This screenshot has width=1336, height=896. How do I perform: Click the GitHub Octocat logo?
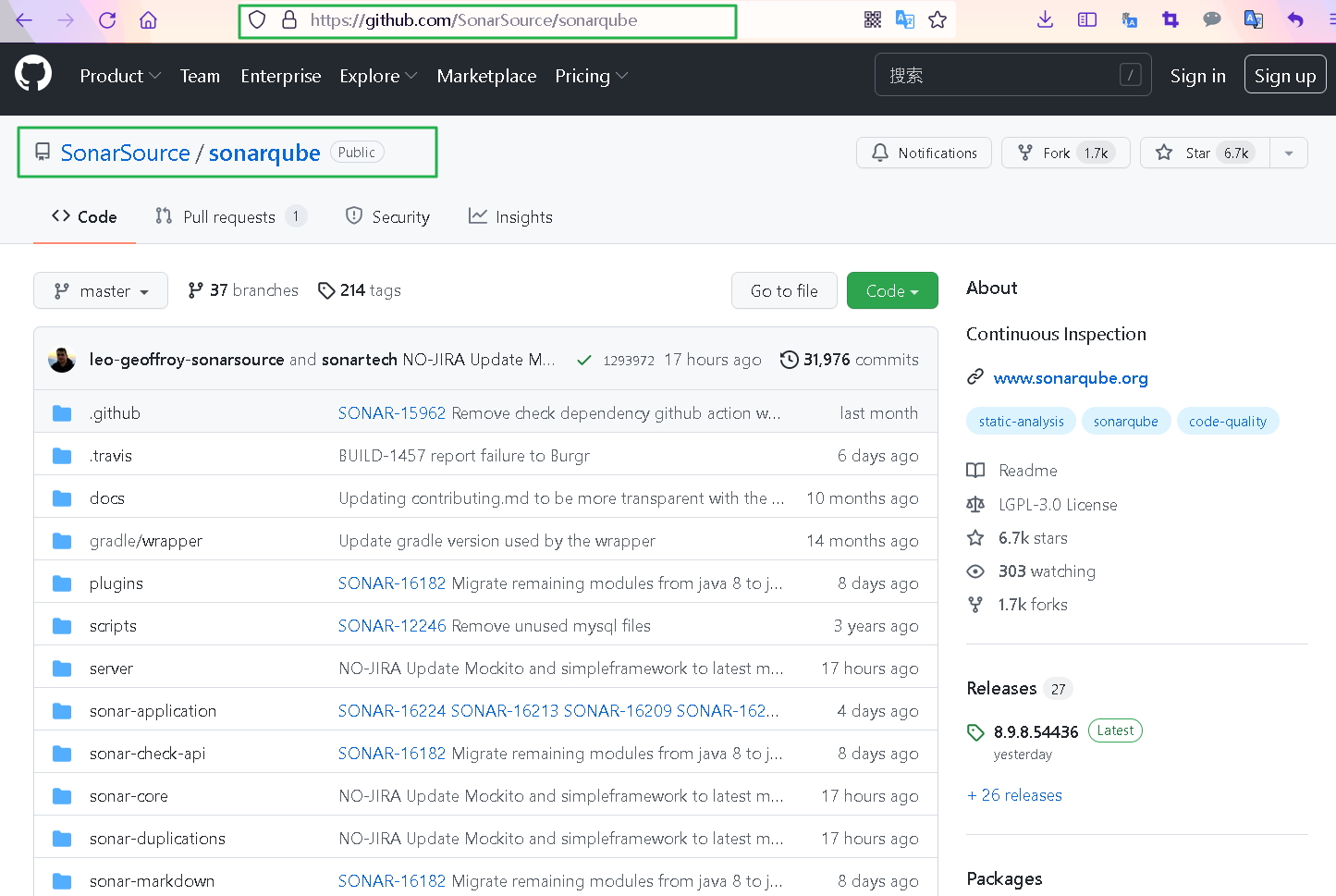click(33, 73)
